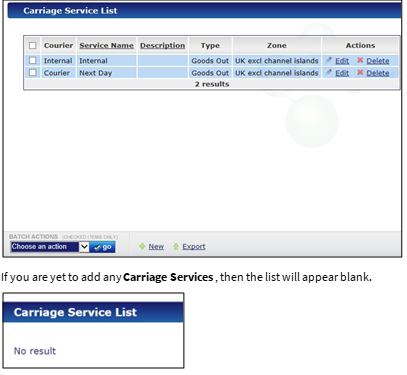The height and width of the screenshot is (375, 407).
Task: Check the box for the Internal service row
Action: pyautogui.click(x=33, y=60)
